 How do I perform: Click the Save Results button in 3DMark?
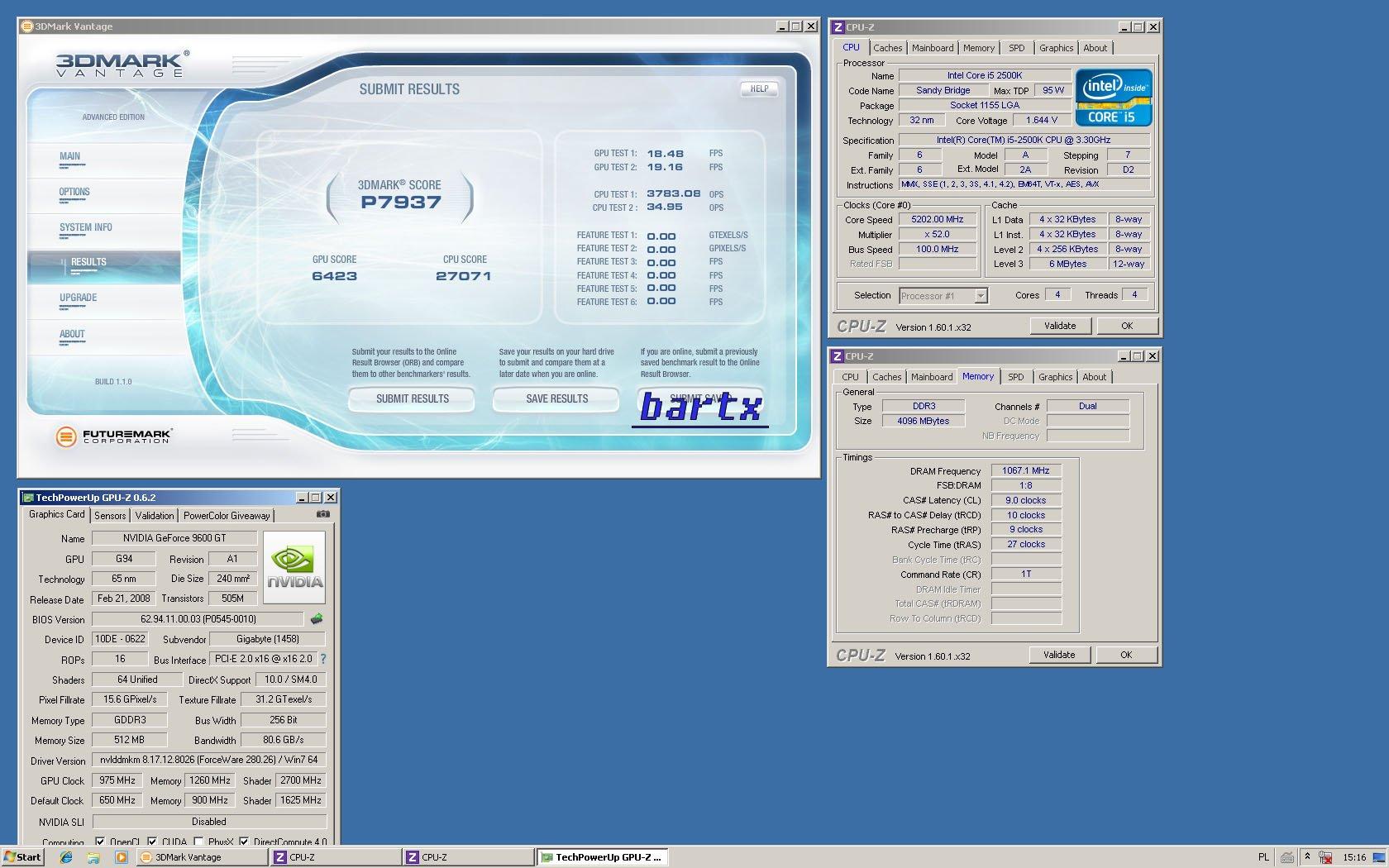(x=556, y=399)
